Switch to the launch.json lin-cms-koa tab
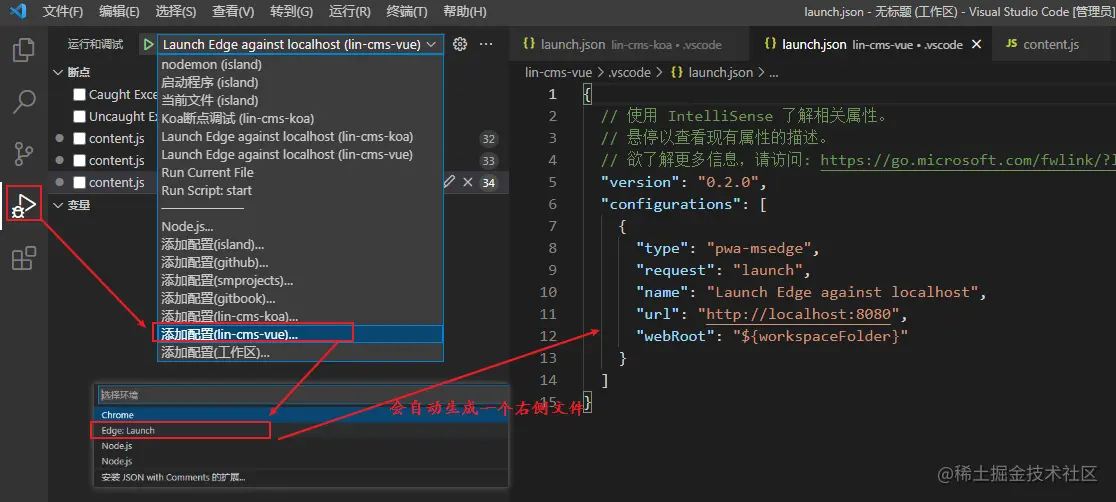1116x502 pixels. 629,44
